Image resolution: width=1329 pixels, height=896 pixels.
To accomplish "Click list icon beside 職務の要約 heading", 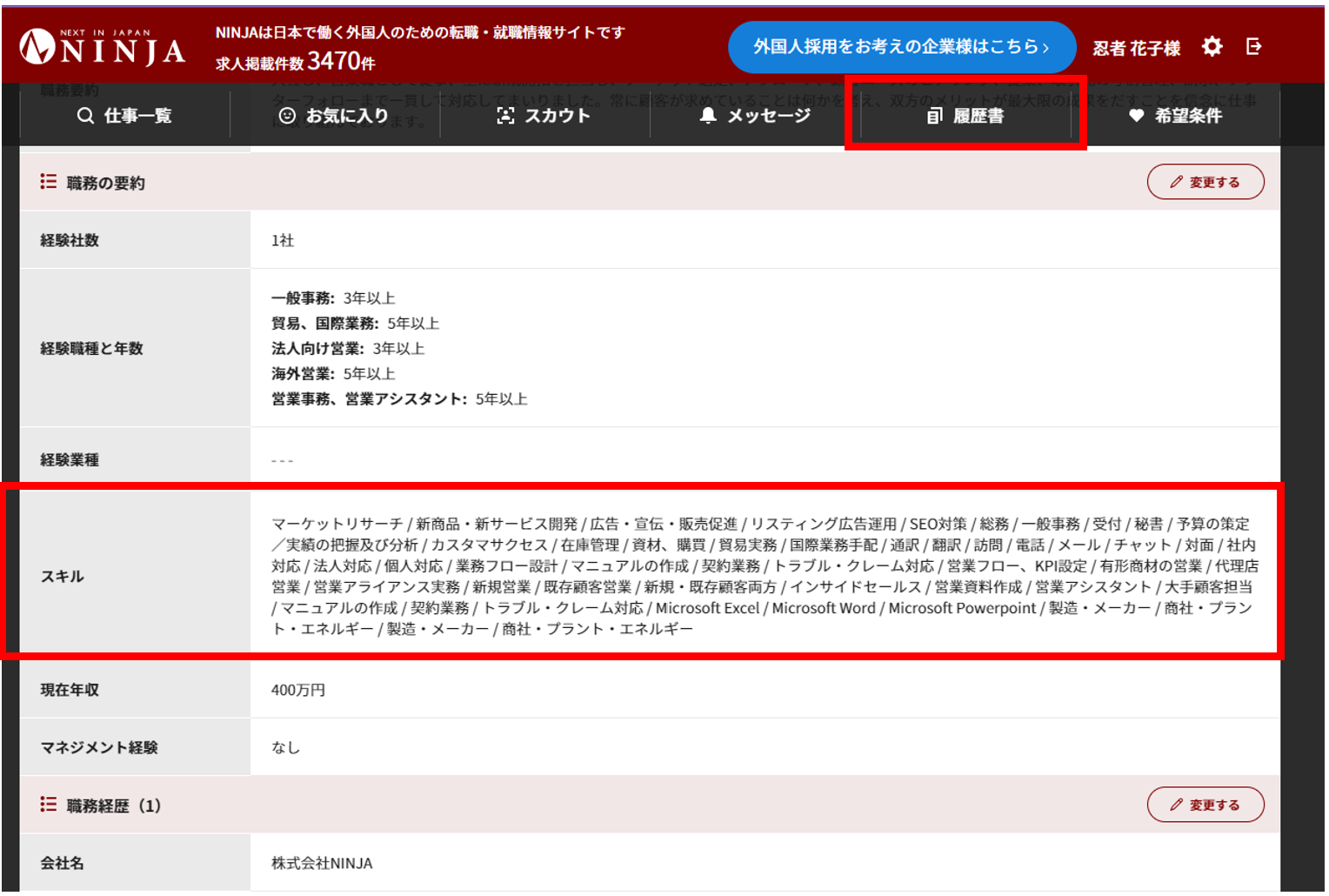I will click(48, 182).
